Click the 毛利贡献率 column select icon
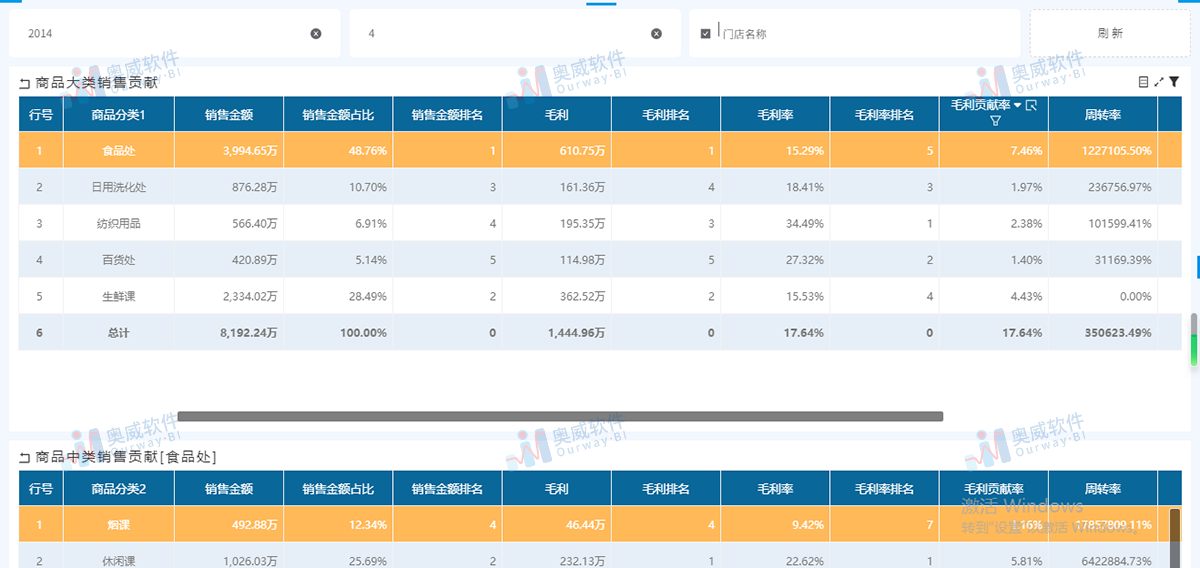 [1031, 105]
